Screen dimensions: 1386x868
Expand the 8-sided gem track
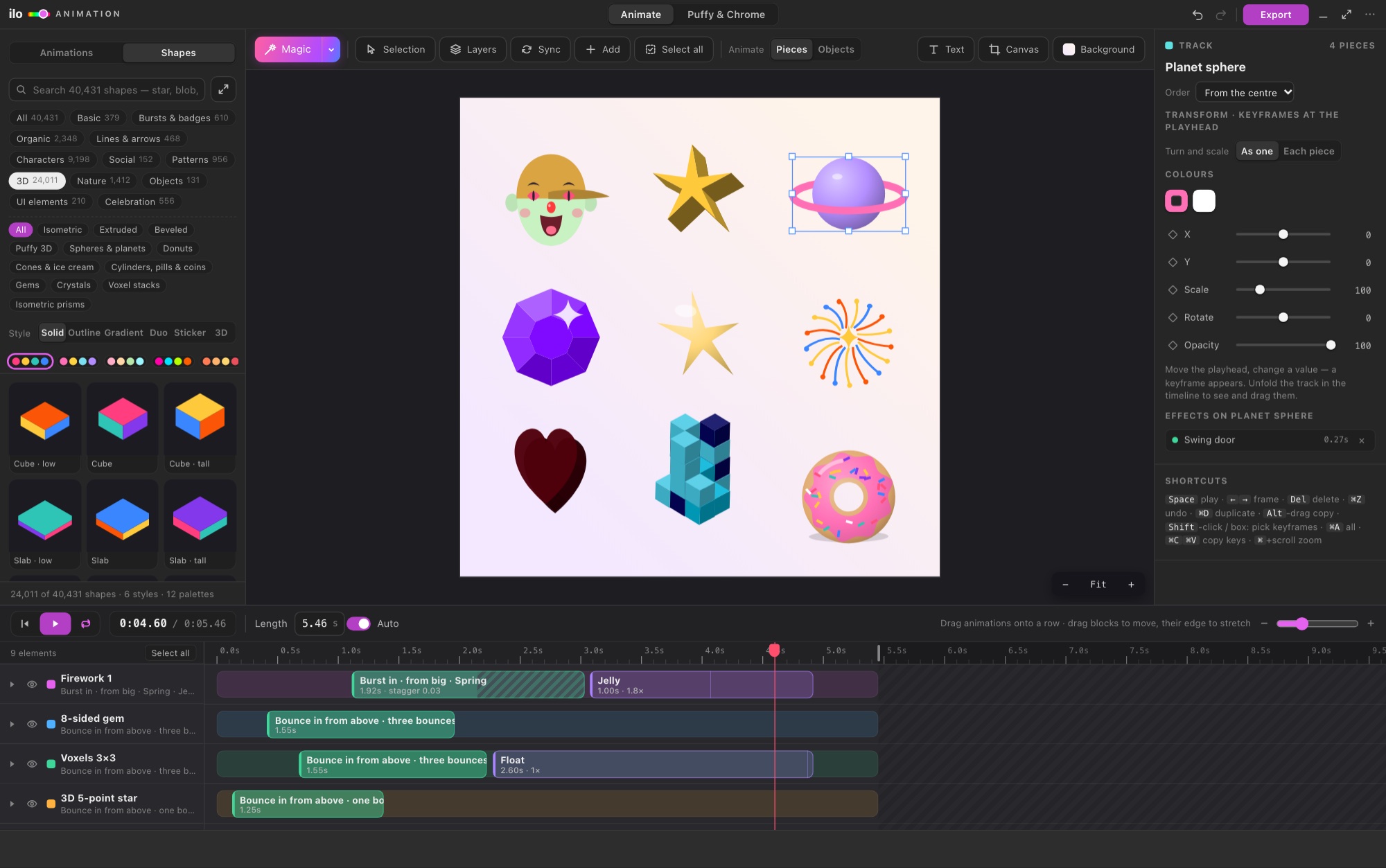[12, 725]
